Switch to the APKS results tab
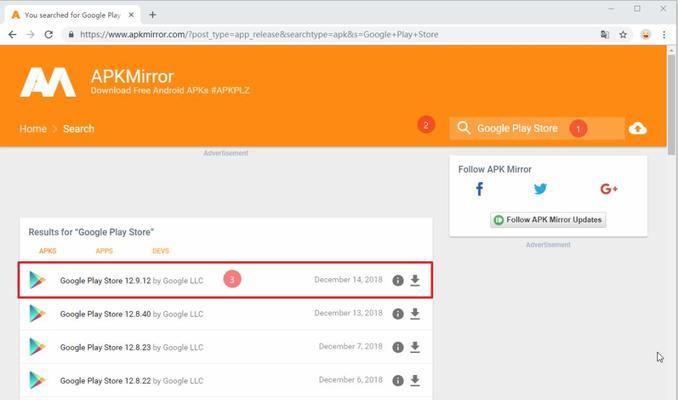The height and width of the screenshot is (400, 678). (x=48, y=251)
